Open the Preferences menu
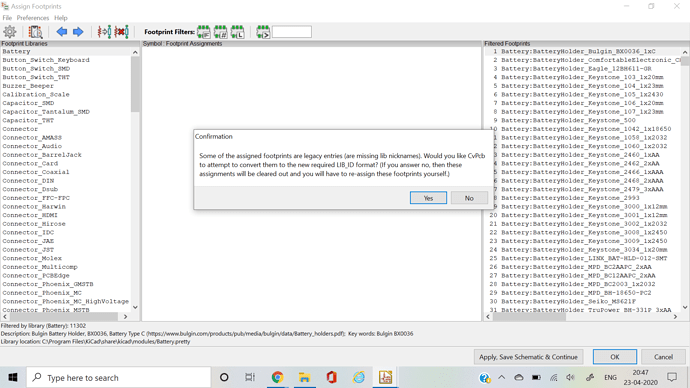The image size is (690, 388). 33,18
